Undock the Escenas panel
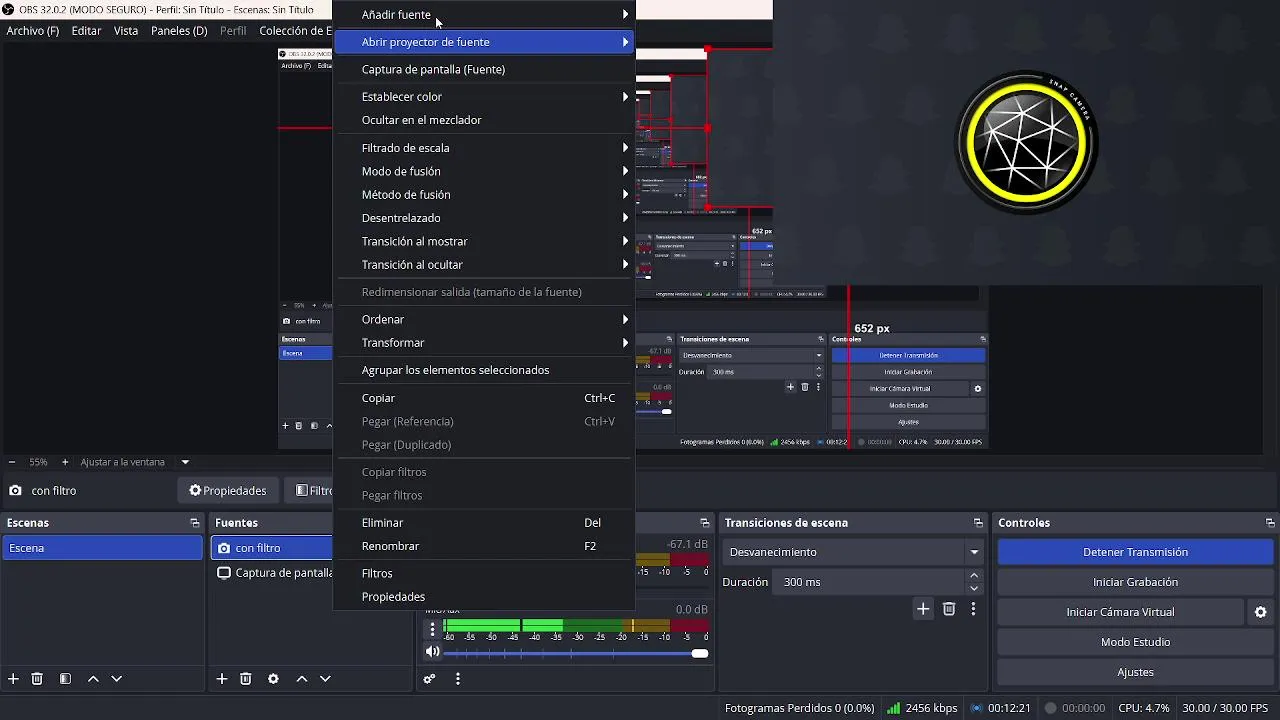The image size is (1280, 720). tap(195, 523)
